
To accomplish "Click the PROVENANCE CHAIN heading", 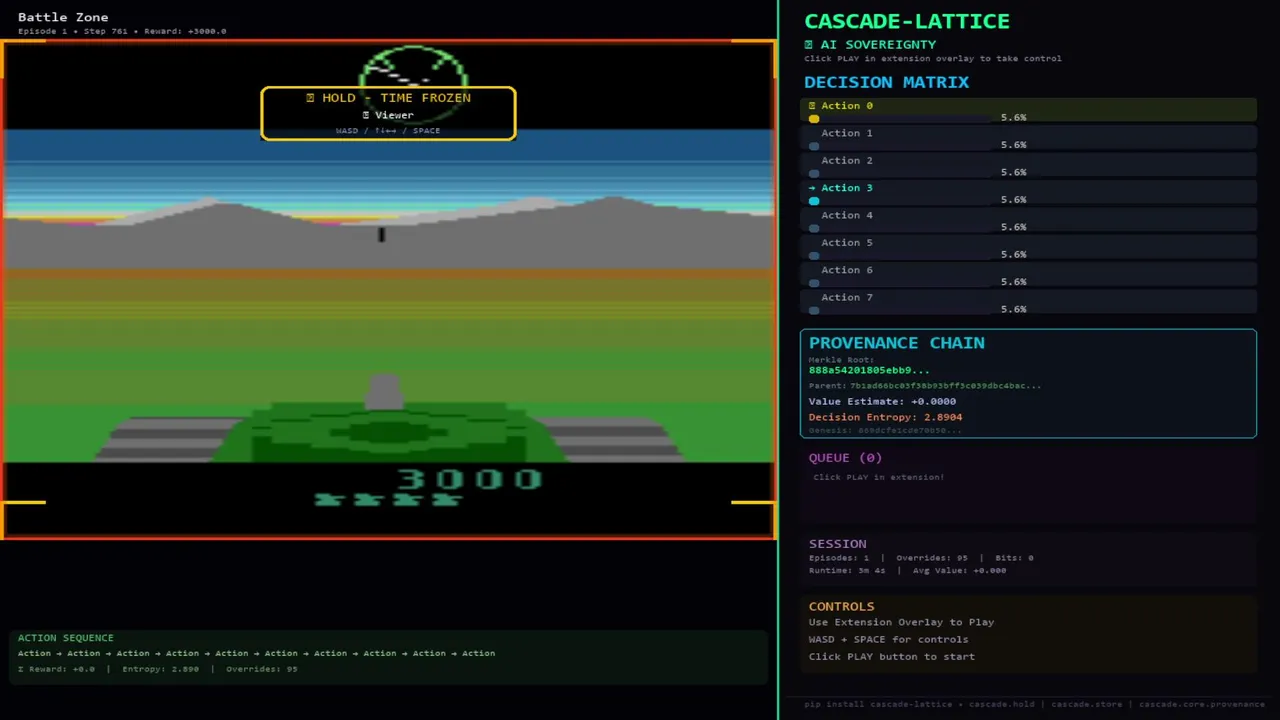I will click(x=897, y=343).
